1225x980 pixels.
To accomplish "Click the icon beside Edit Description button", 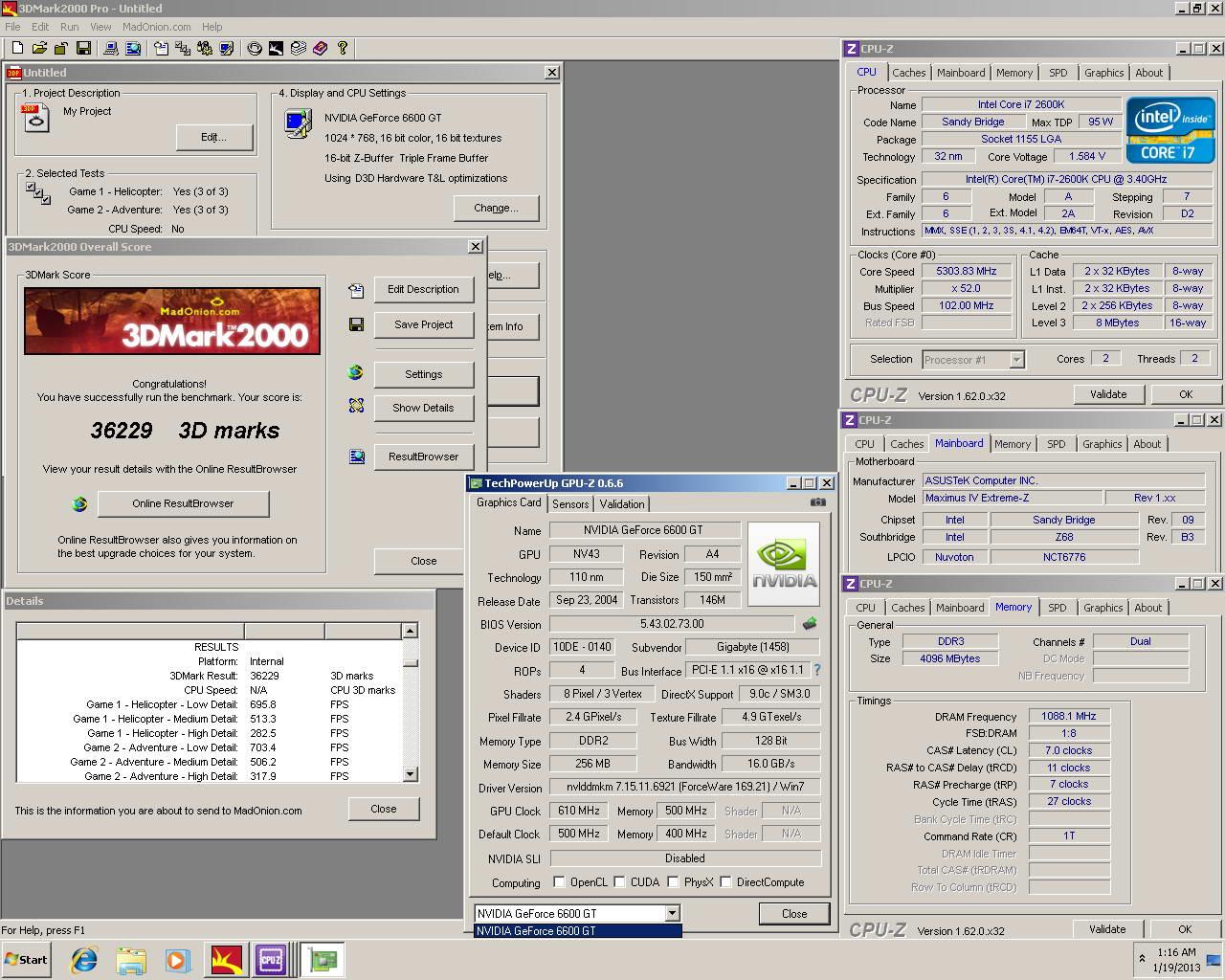I will coord(356,290).
